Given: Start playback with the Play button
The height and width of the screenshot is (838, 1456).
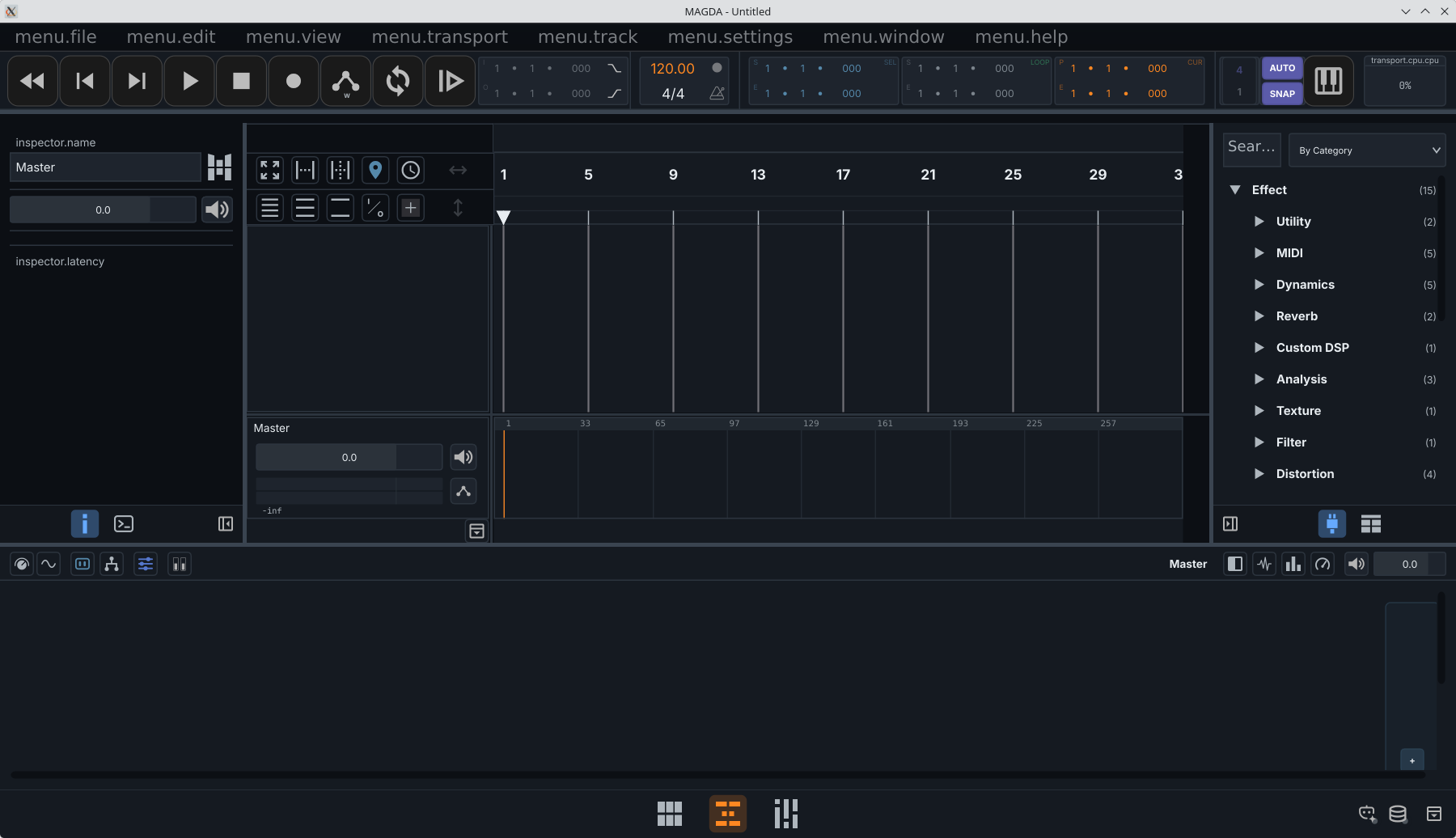Looking at the screenshot, I should point(189,81).
